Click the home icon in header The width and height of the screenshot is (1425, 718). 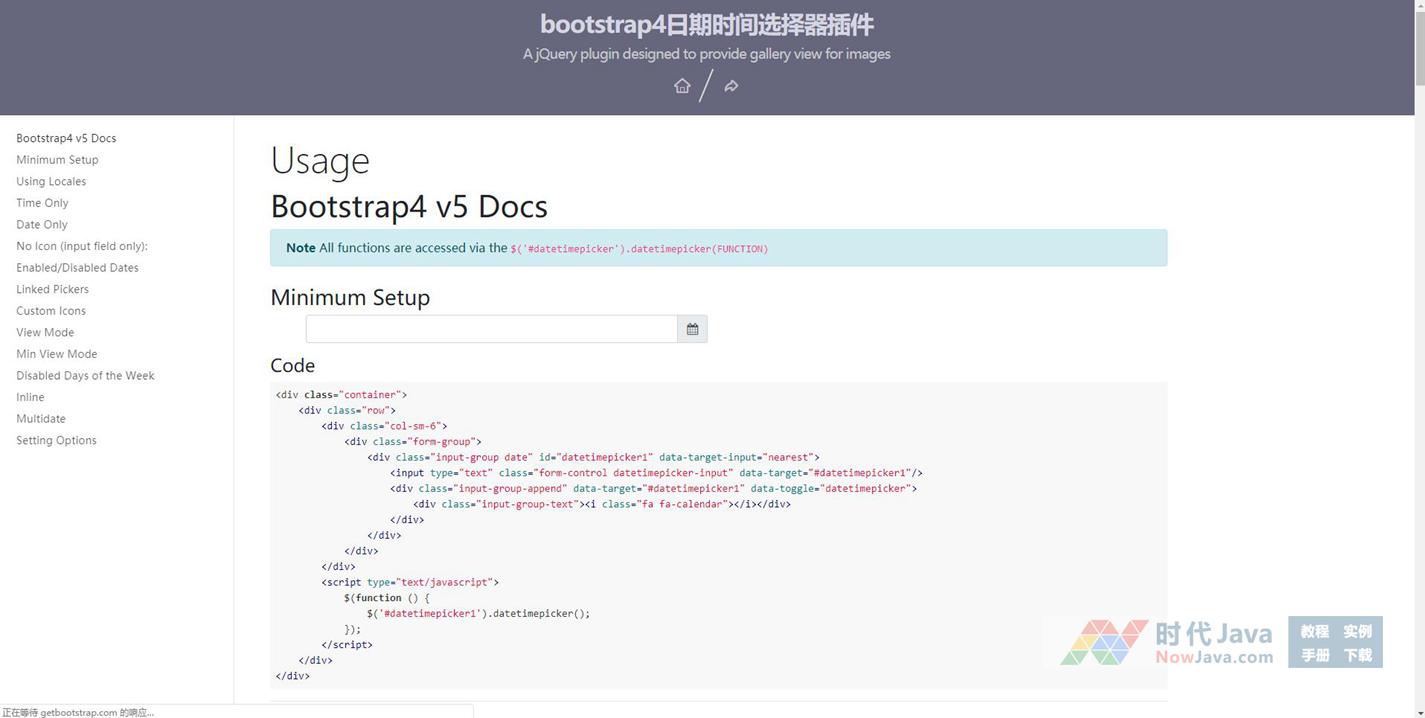pyautogui.click(x=682, y=86)
